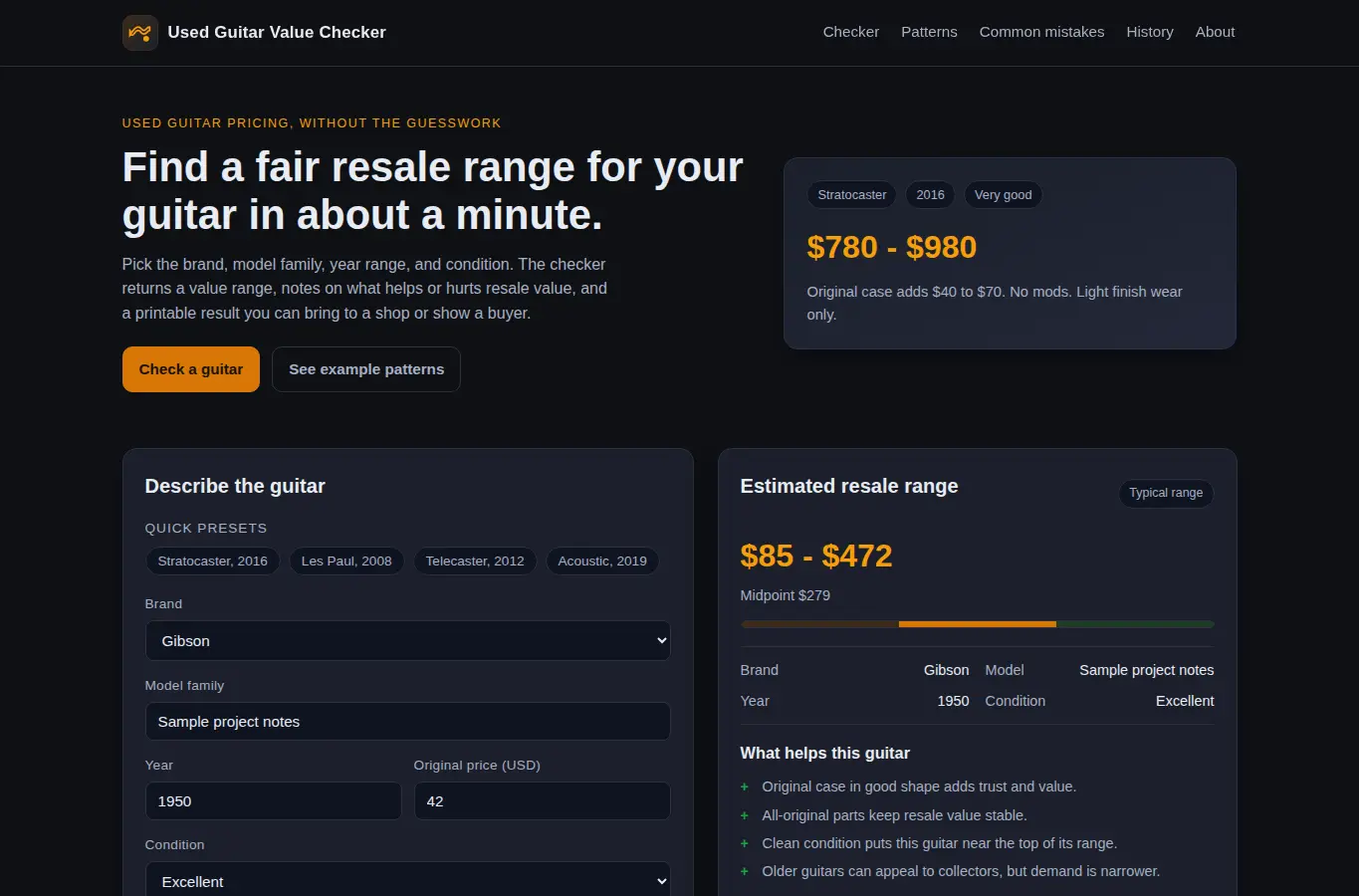This screenshot has height=896, width=1359.
Task: Open Common mistakes in the navigation
Action: click(x=1041, y=32)
